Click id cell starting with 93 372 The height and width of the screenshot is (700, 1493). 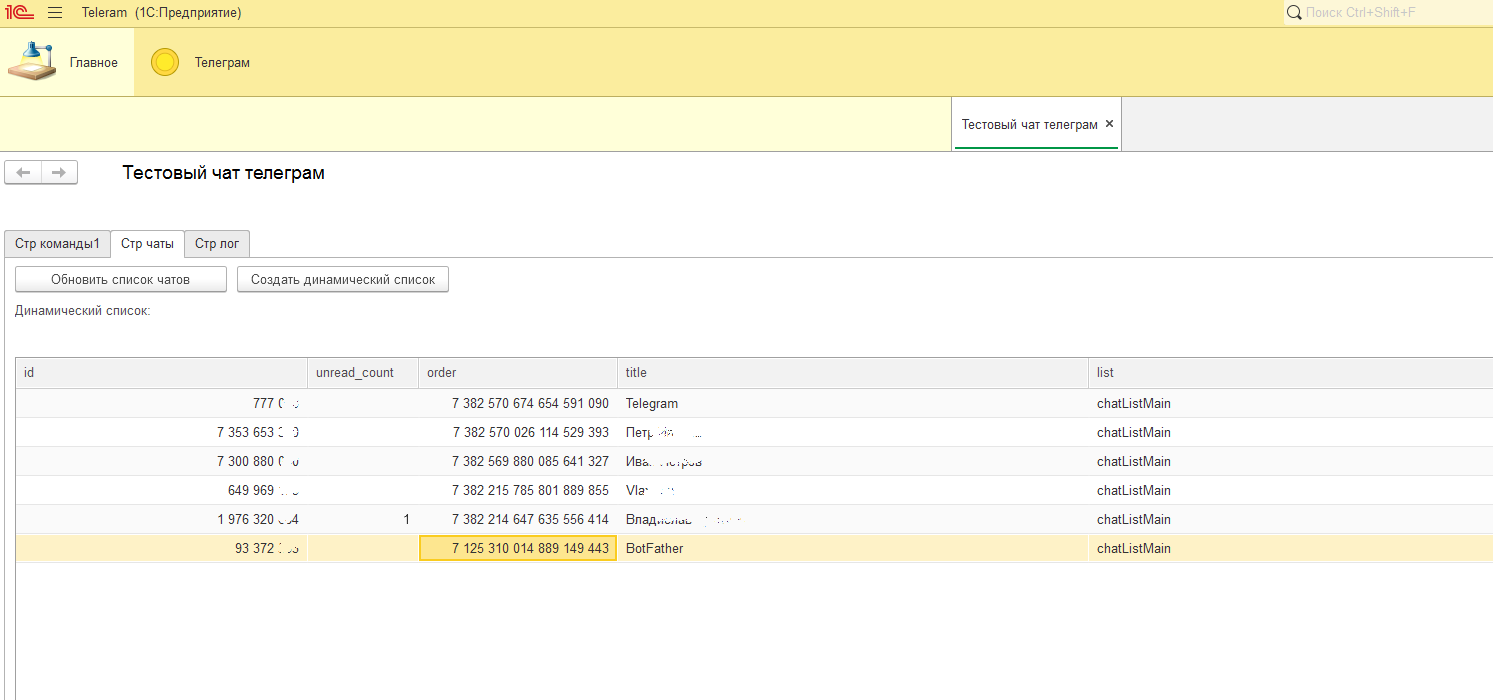[161, 548]
